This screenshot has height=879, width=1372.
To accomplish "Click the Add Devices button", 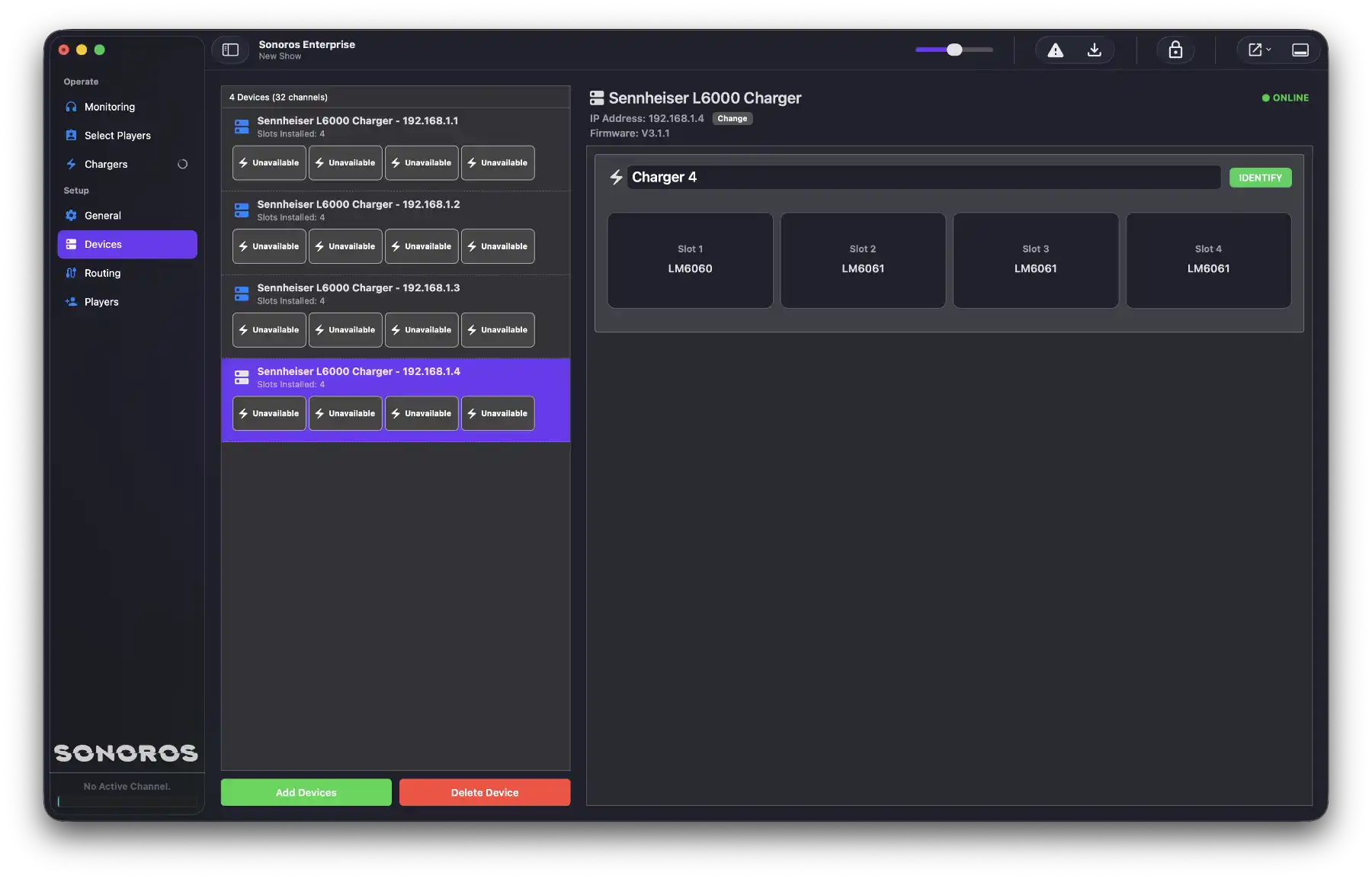I will point(306,793).
